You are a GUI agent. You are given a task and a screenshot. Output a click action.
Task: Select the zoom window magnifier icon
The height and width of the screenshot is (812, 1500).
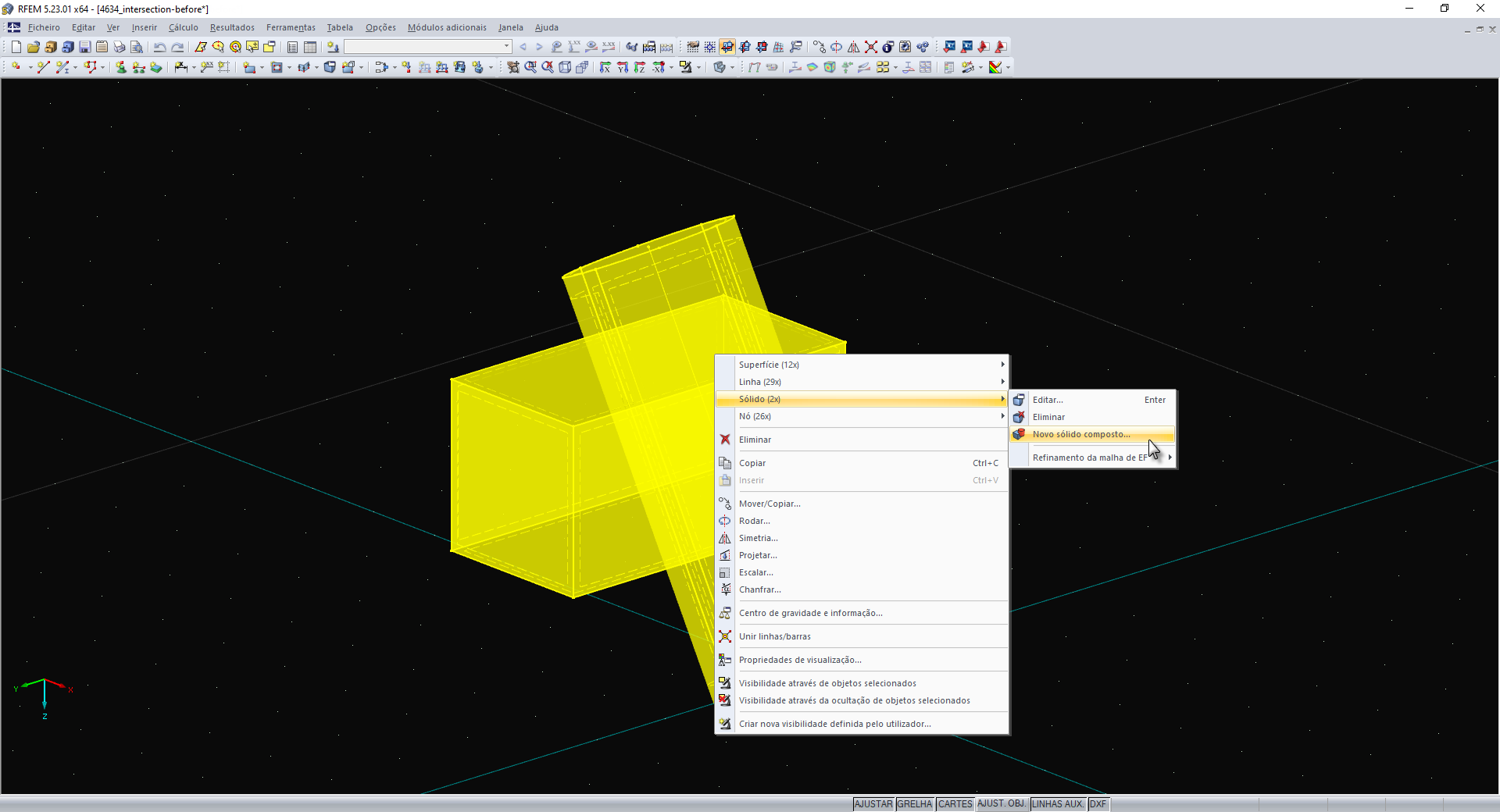pos(530,68)
